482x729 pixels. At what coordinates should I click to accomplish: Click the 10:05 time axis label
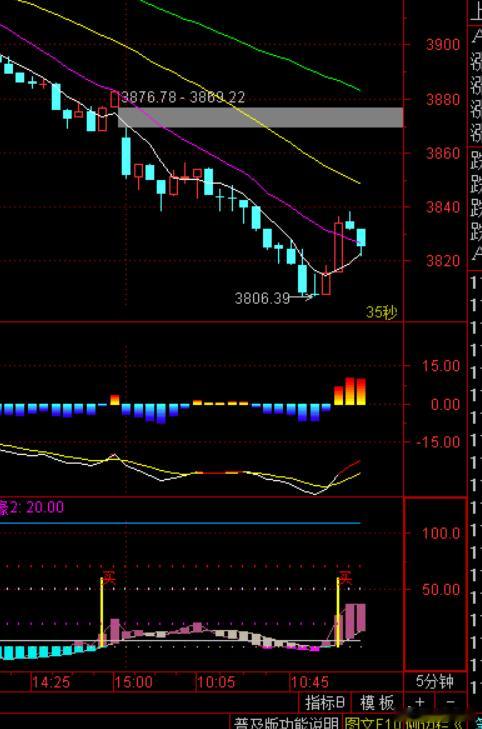215,682
